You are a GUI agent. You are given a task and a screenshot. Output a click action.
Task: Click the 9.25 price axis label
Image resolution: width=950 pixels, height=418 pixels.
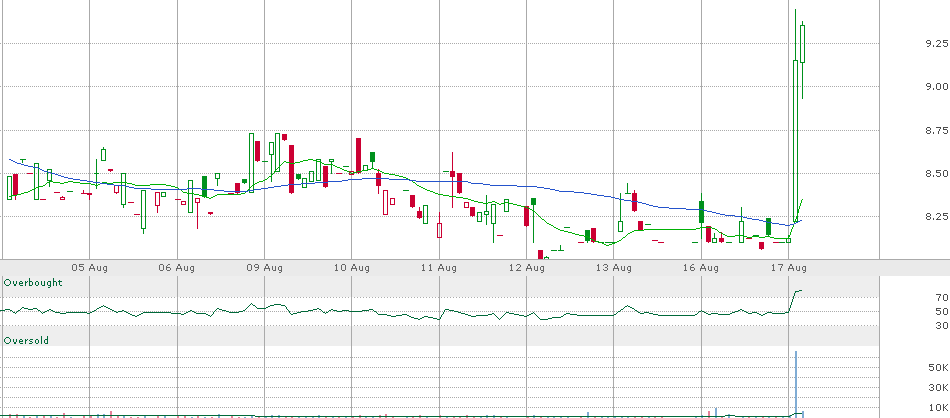pyautogui.click(x=937, y=44)
